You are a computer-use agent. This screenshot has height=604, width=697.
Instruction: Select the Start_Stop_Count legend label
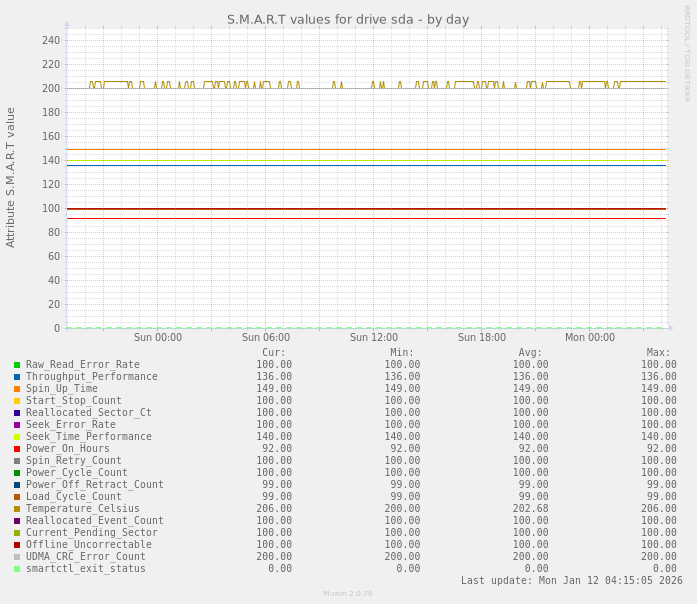[x=74, y=400]
